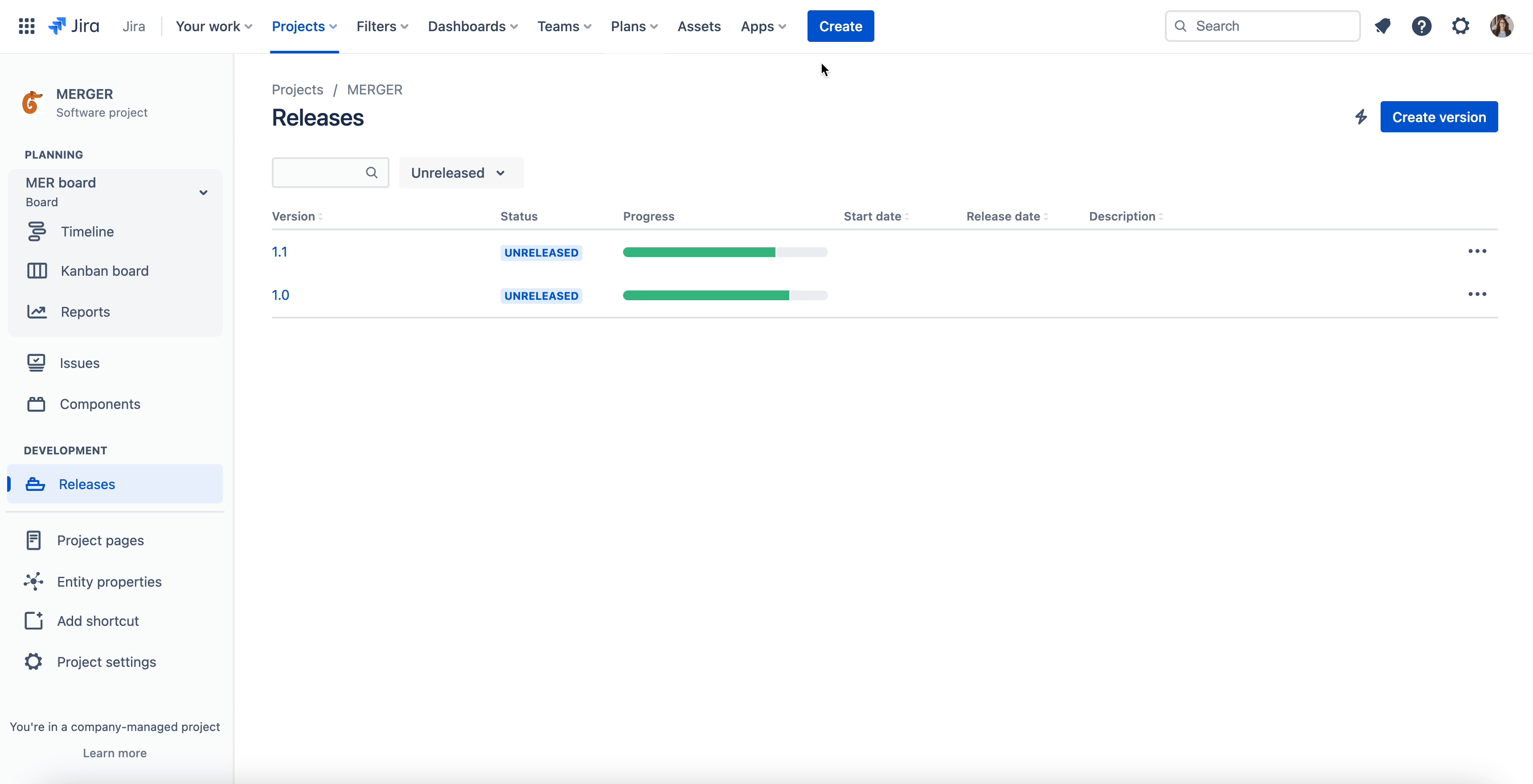Click the progress bar for version 1.1
This screenshot has height=784, width=1533.
pyautogui.click(x=724, y=251)
